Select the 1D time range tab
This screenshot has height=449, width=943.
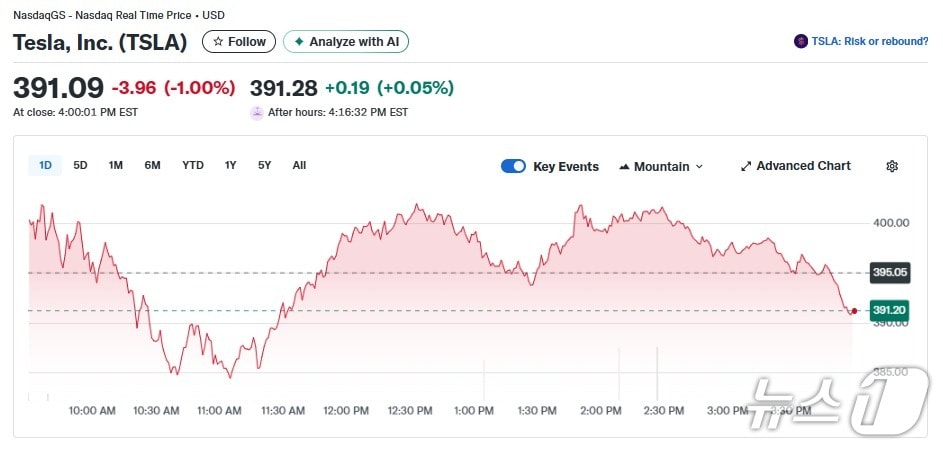45,165
